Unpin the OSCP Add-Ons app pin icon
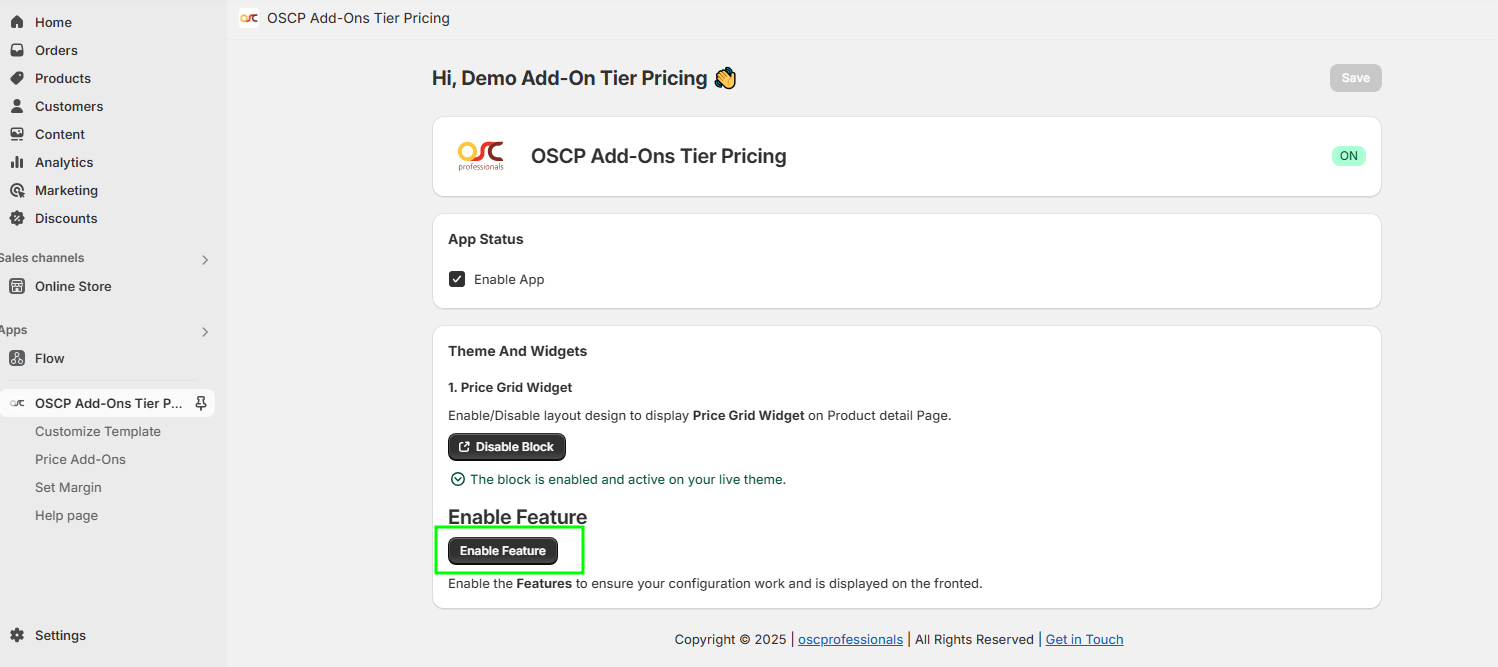 (201, 403)
